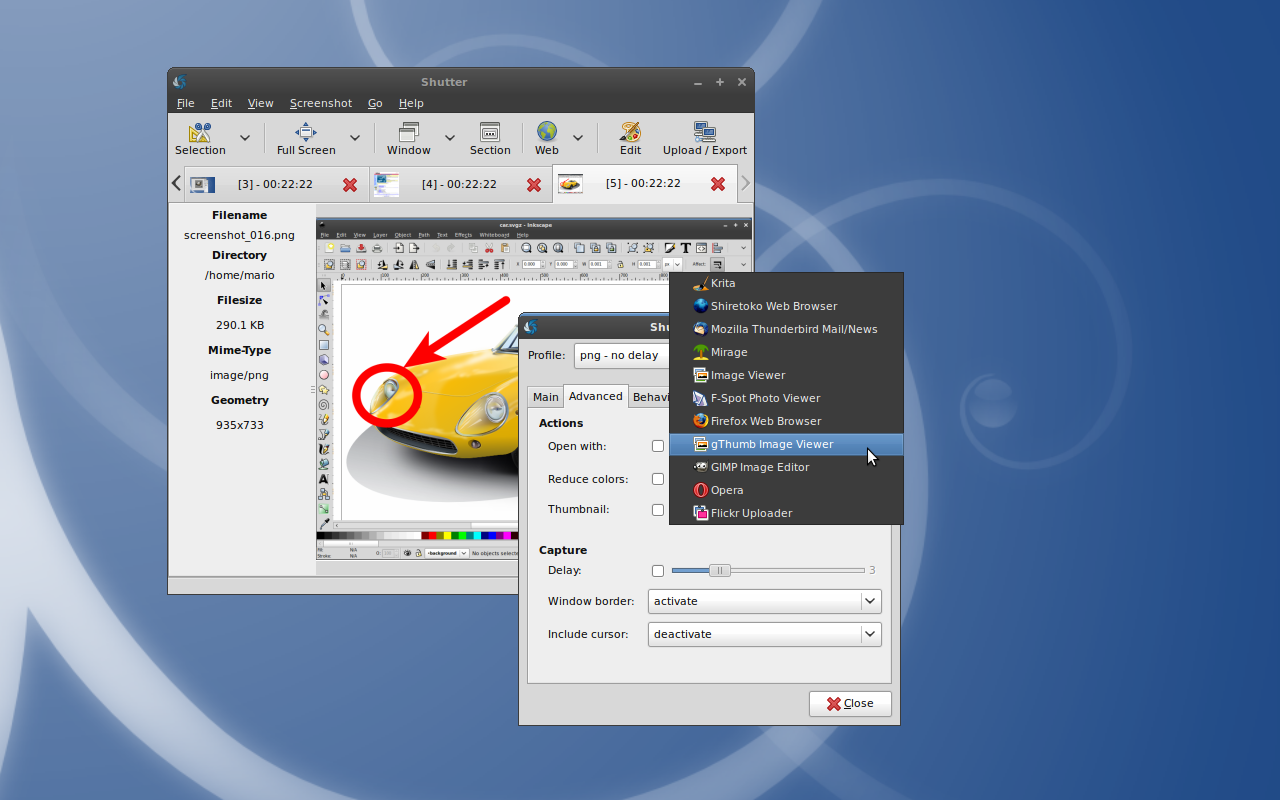Screen dimensions: 1280x800
Task: Open the Edit drawing tool
Action: click(x=630, y=133)
